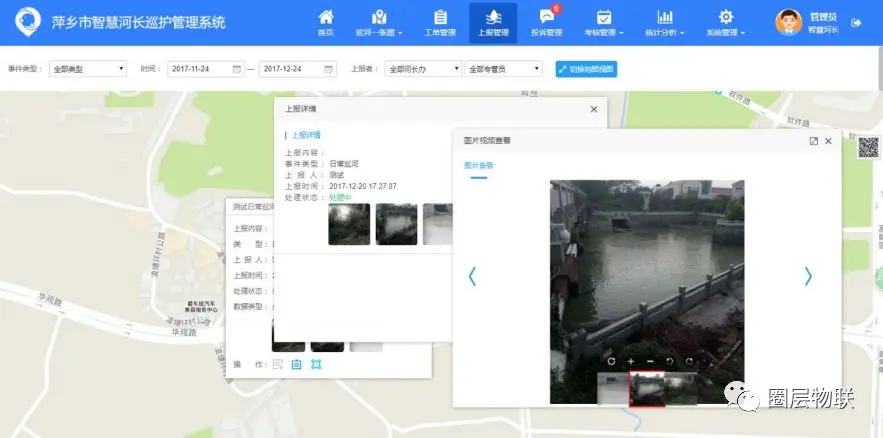Show the next image with right arrow
883x438 pixels.
(x=808, y=276)
